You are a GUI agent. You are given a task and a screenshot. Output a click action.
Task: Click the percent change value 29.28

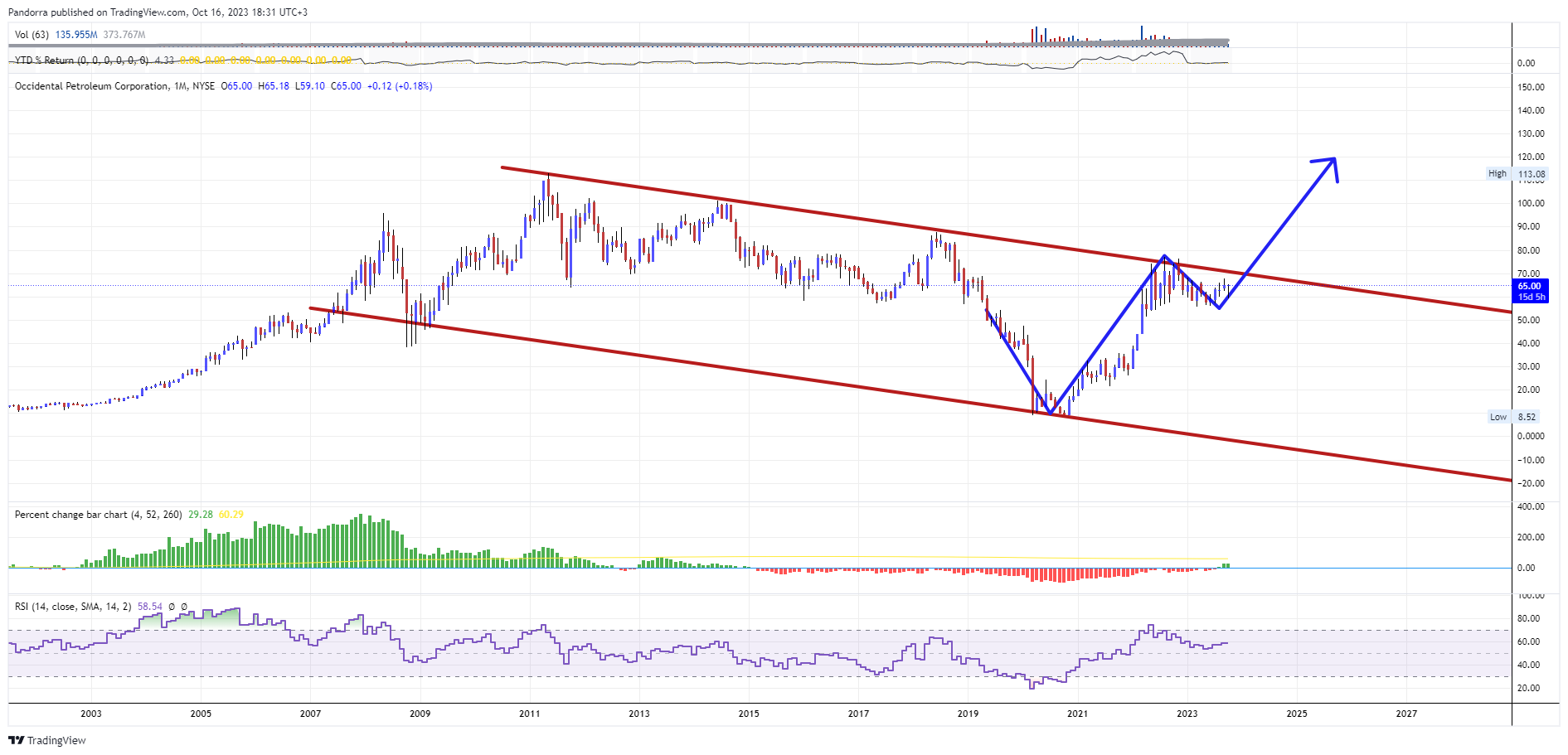[x=201, y=515]
